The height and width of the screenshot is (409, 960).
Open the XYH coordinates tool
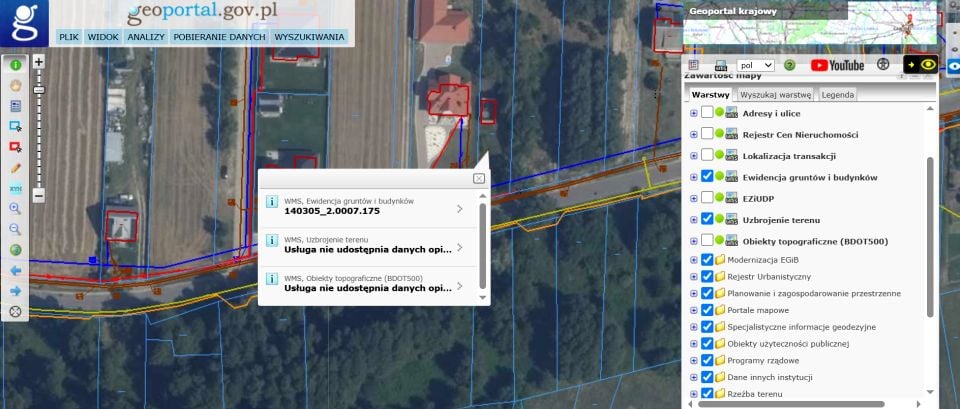[15, 189]
